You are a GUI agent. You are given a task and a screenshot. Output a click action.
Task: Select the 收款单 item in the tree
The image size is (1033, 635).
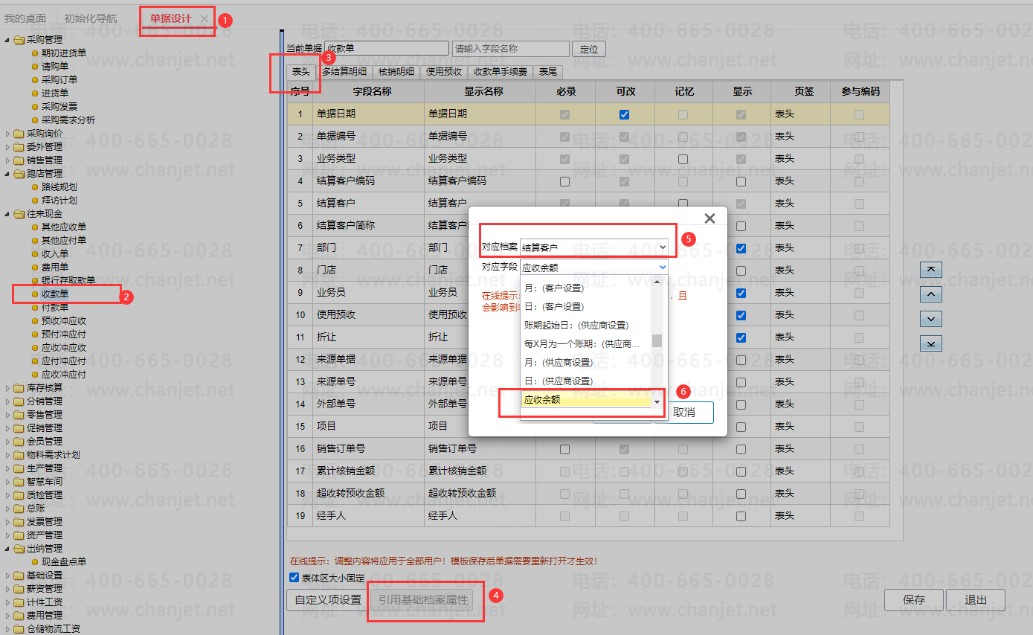click(55, 294)
